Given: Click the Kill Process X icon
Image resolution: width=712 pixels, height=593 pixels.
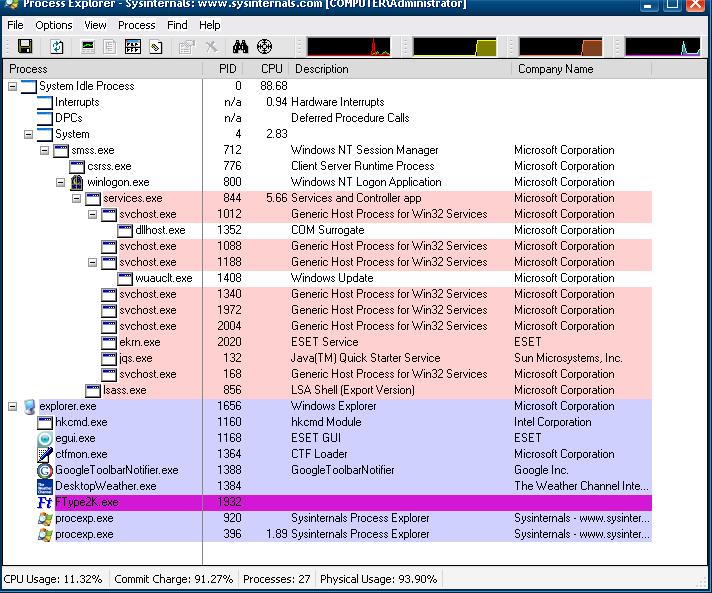Looking at the screenshot, I should point(211,46).
